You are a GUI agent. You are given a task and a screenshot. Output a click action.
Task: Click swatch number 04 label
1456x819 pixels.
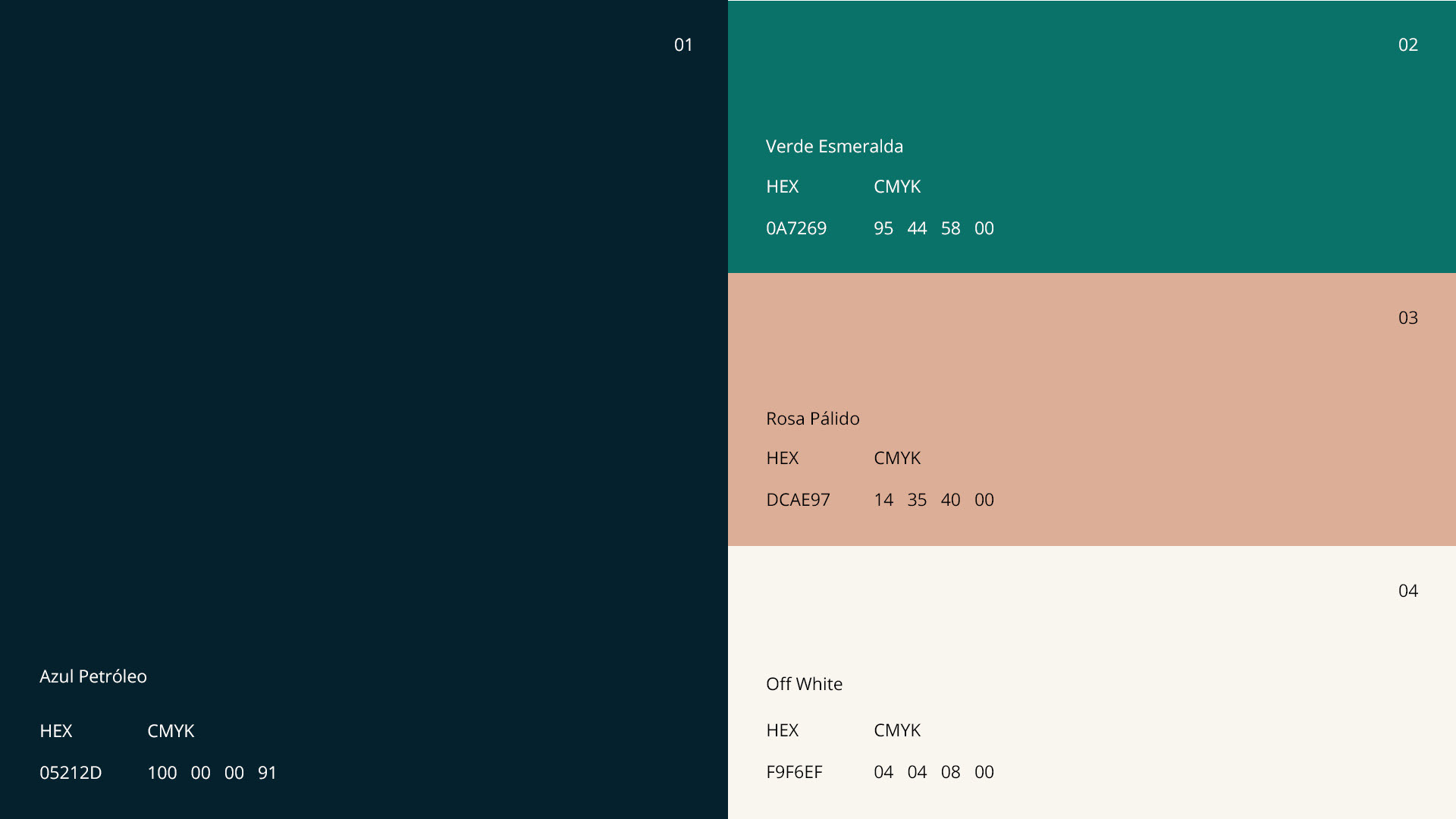click(1407, 591)
